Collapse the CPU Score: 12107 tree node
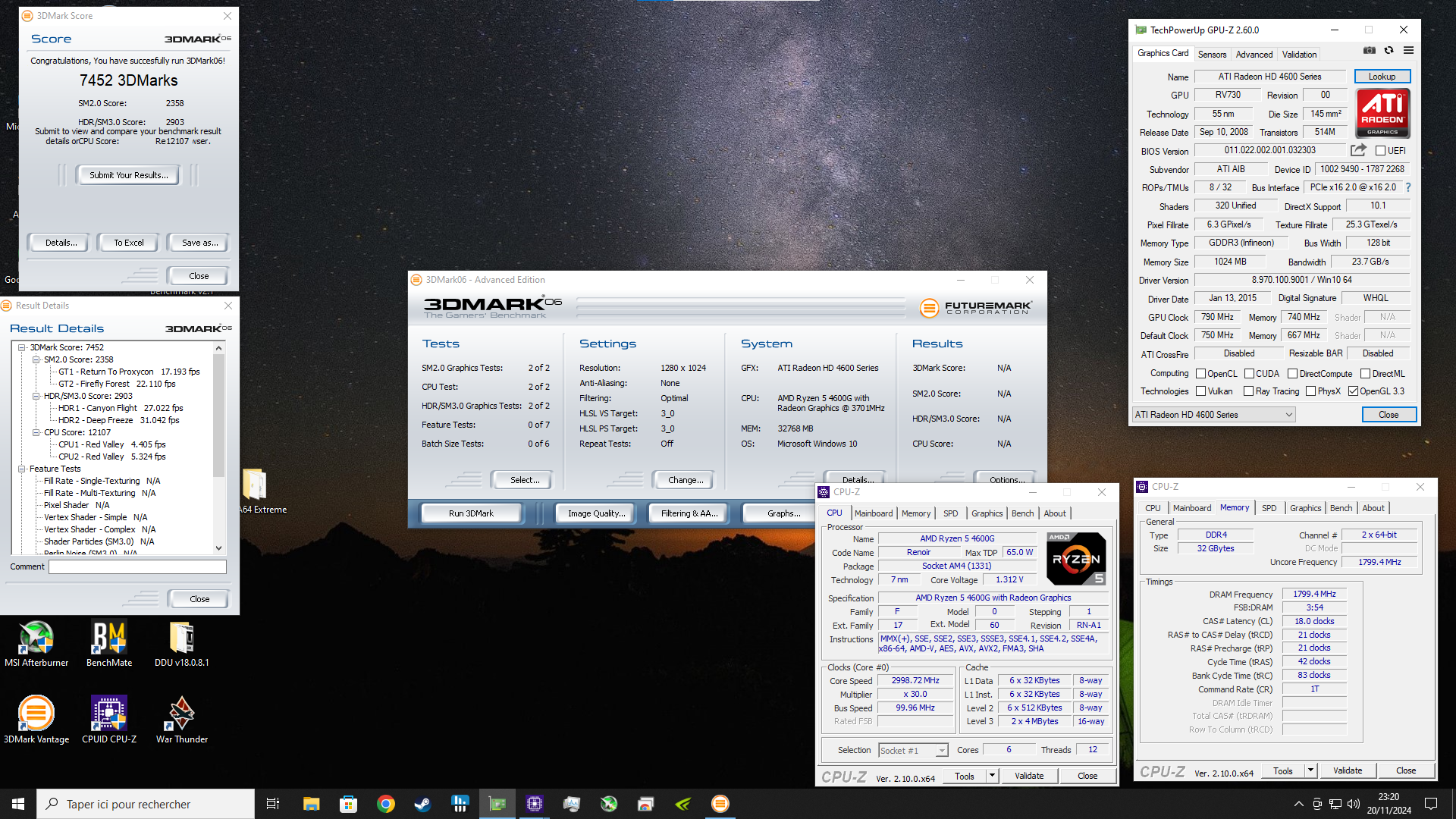1456x819 pixels. (x=36, y=432)
